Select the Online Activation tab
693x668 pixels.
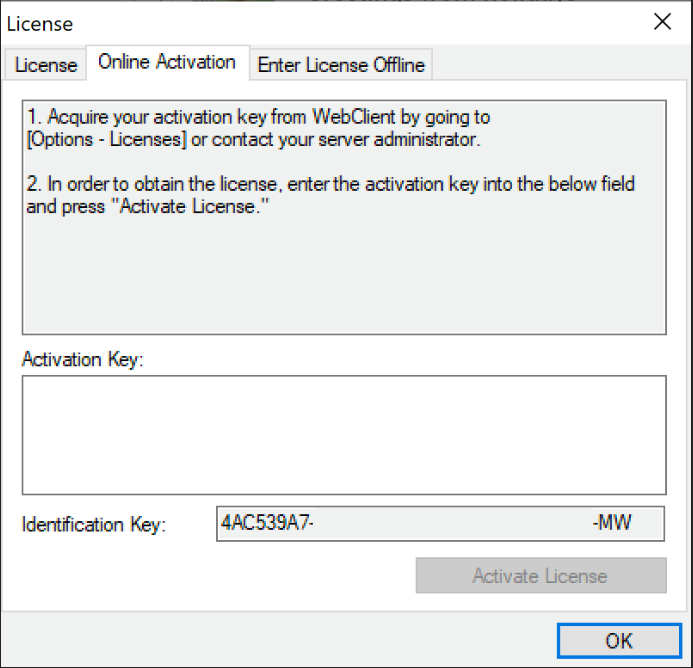point(167,62)
